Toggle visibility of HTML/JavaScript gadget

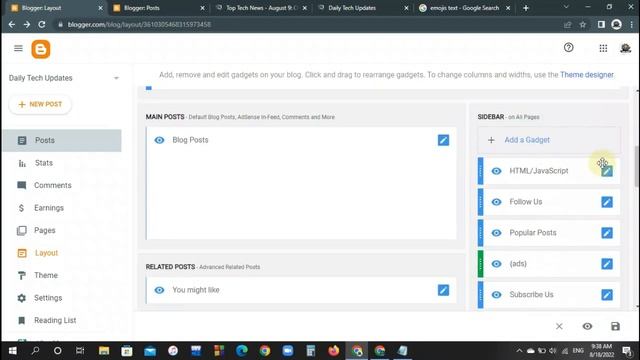pyautogui.click(x=496, y=171)
